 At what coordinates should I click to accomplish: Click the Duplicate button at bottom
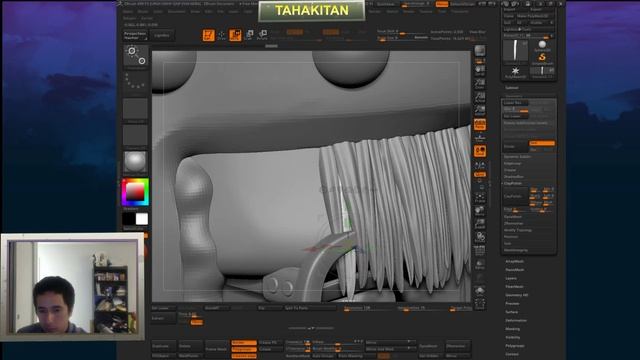pos(163,346)
